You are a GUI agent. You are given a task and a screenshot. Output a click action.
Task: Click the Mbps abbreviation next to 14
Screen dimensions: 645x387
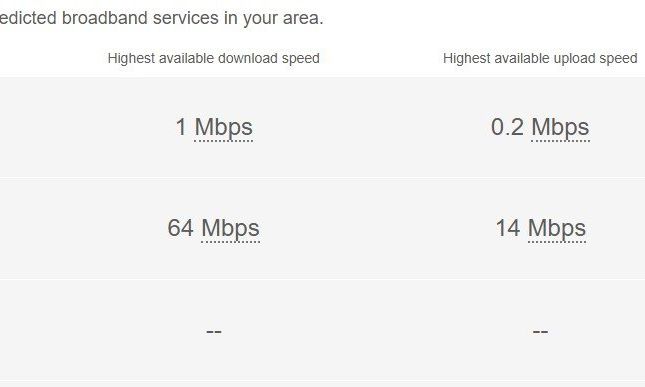[557, 229]
